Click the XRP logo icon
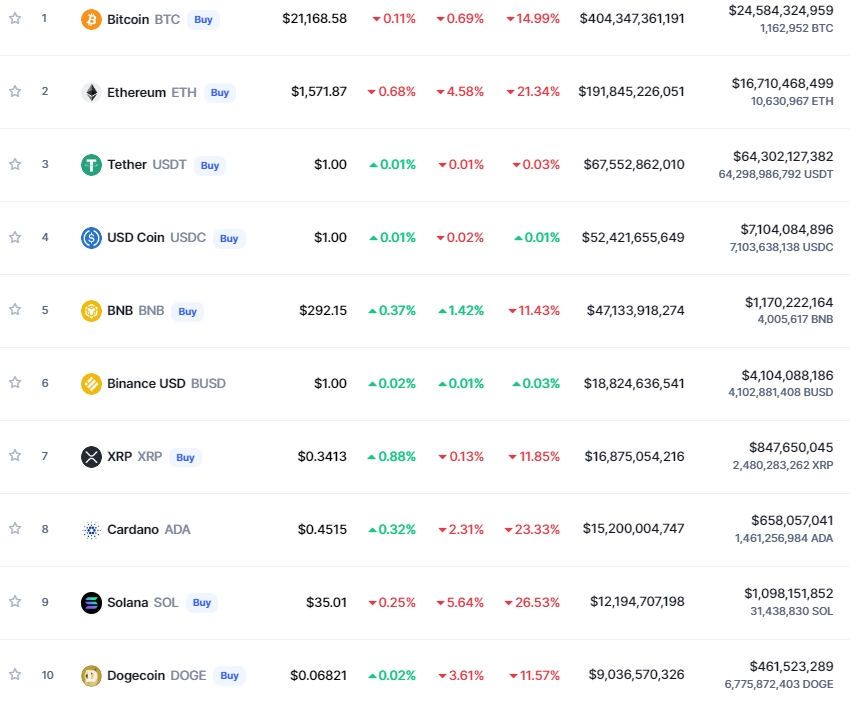The width and height of the screenshot is (850, 705). (91, 457)
